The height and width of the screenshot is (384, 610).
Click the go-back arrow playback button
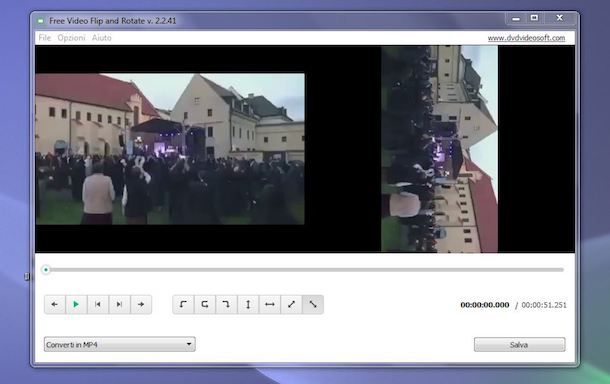tap(55, 304)
